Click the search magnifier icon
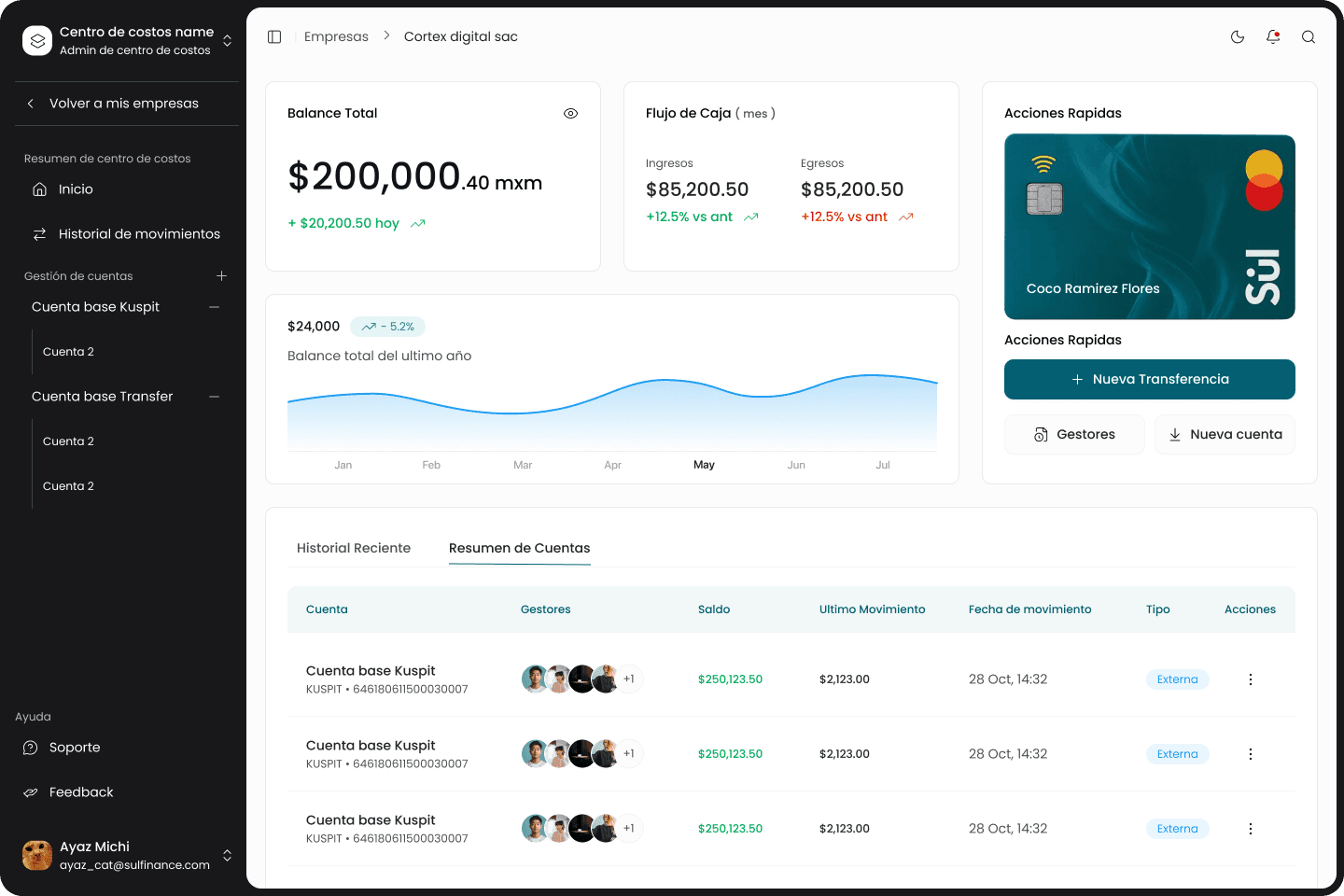1344x896 pixels. 1309,36
